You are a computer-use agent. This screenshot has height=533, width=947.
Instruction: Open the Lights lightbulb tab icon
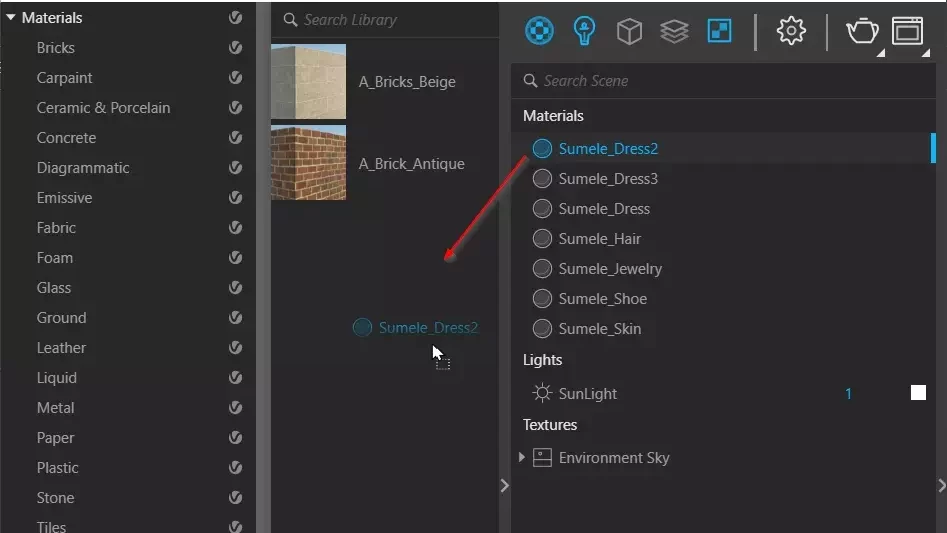click(x=584, y=30)
